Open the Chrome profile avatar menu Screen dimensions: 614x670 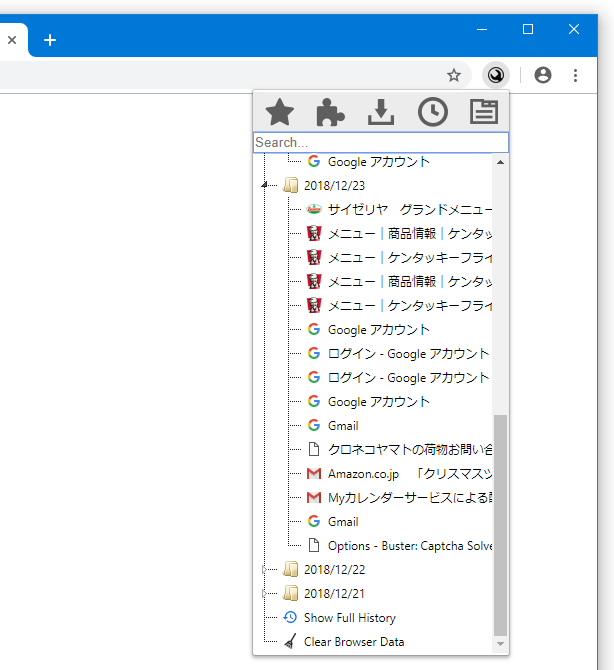click(x=543, y=75)
